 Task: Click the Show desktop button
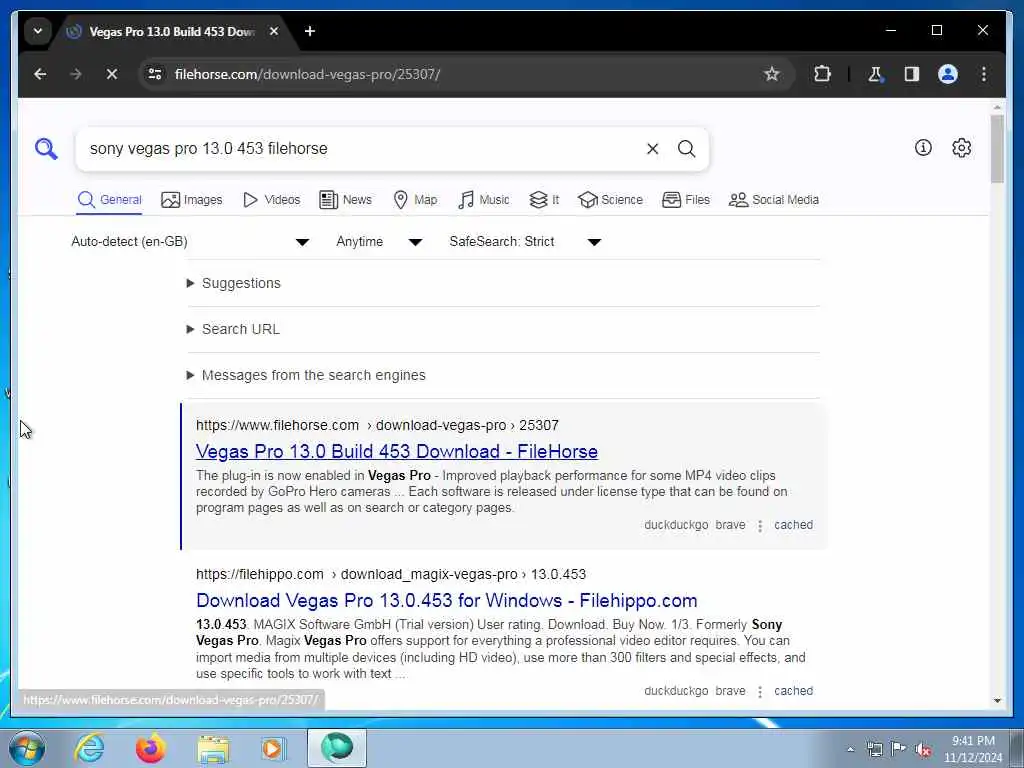(x=1017, y=748)
